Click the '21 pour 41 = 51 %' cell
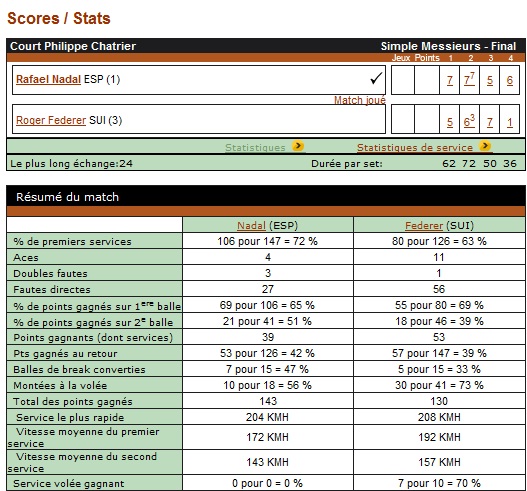The height and width of the screenshot is (491, 527). pos(267,321)
